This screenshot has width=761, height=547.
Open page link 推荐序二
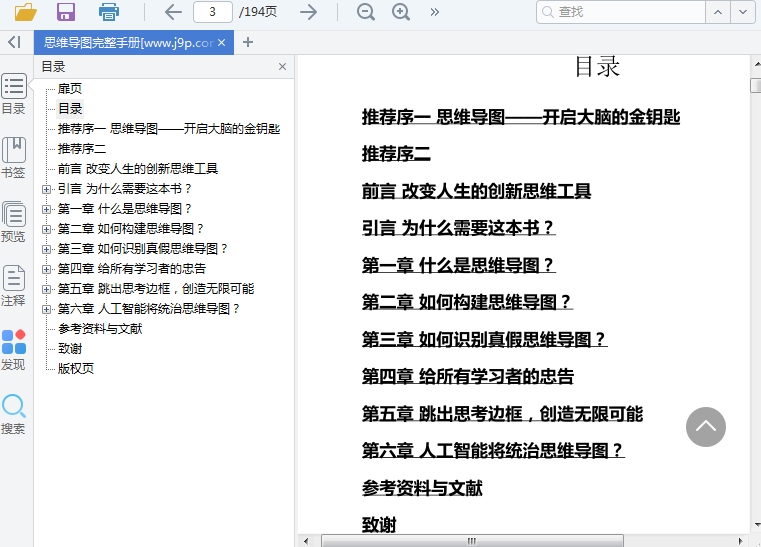396,154
